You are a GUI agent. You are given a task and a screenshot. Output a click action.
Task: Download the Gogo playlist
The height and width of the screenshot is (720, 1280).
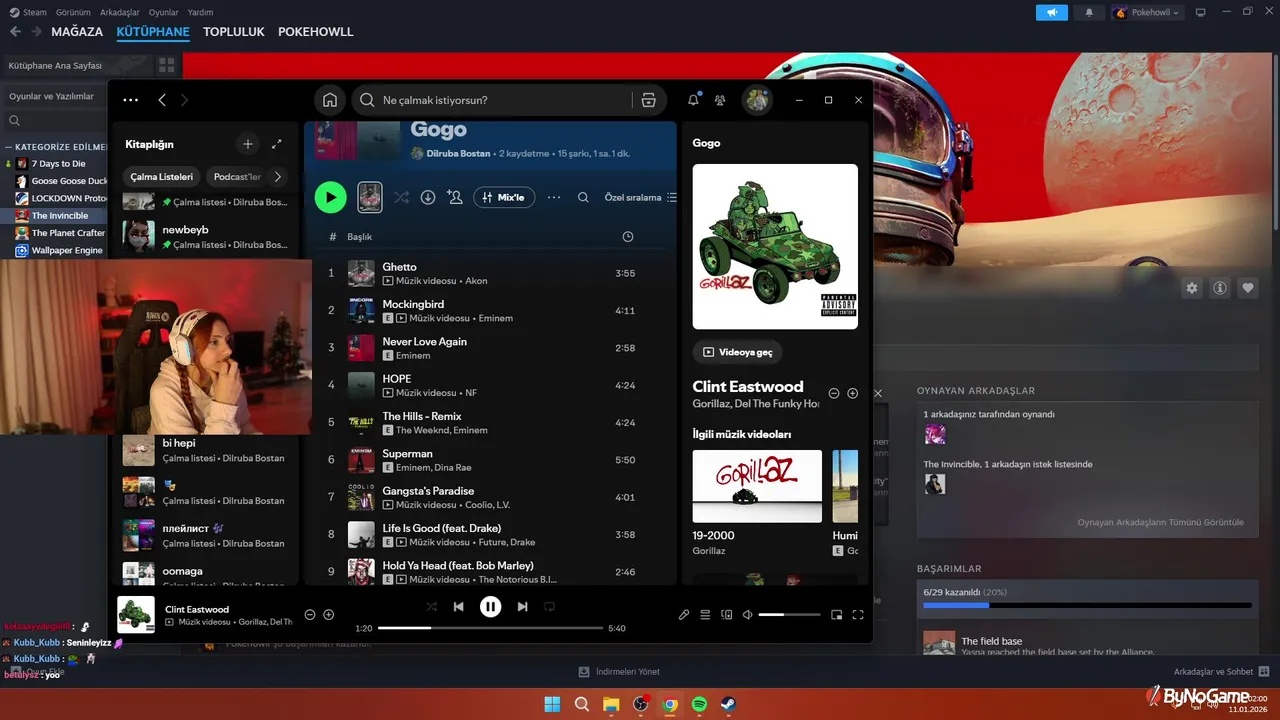pos(428,197)
